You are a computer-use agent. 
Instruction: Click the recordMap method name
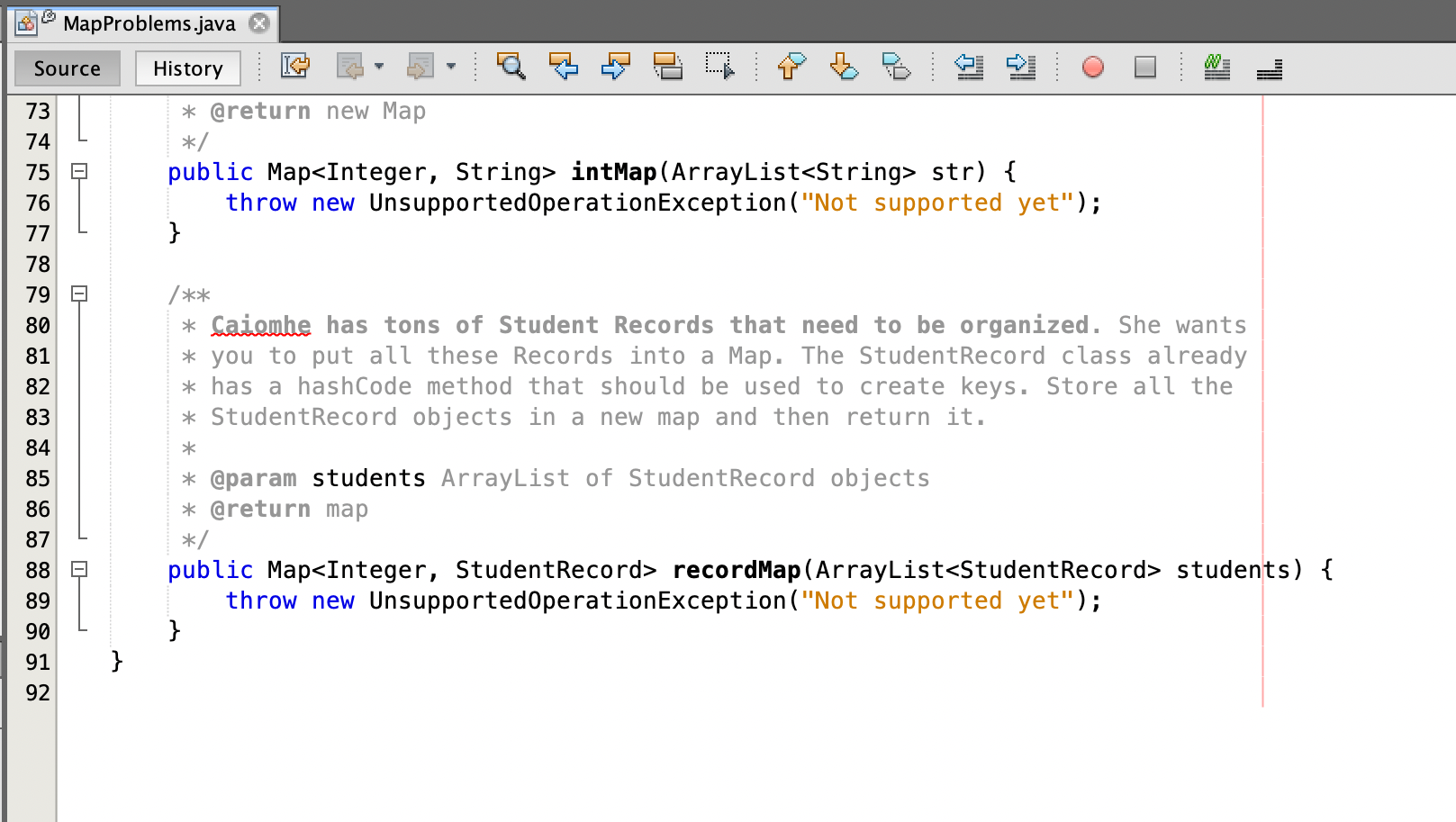(x=737, y=570)
